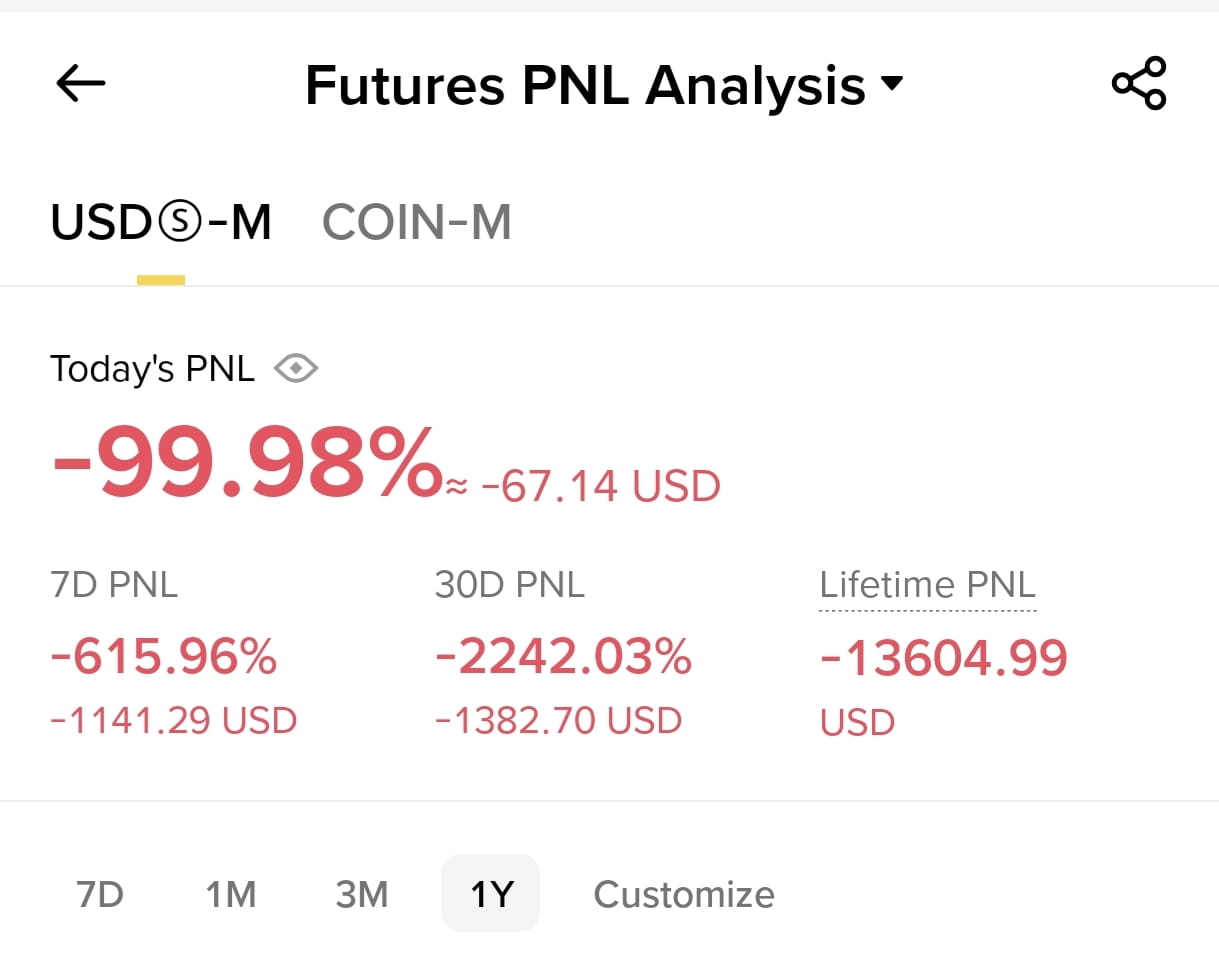Switch to the COIN-M tab
Image resolution: width=1219 pixels, height=966 pixels.
(x=417, y=222)
